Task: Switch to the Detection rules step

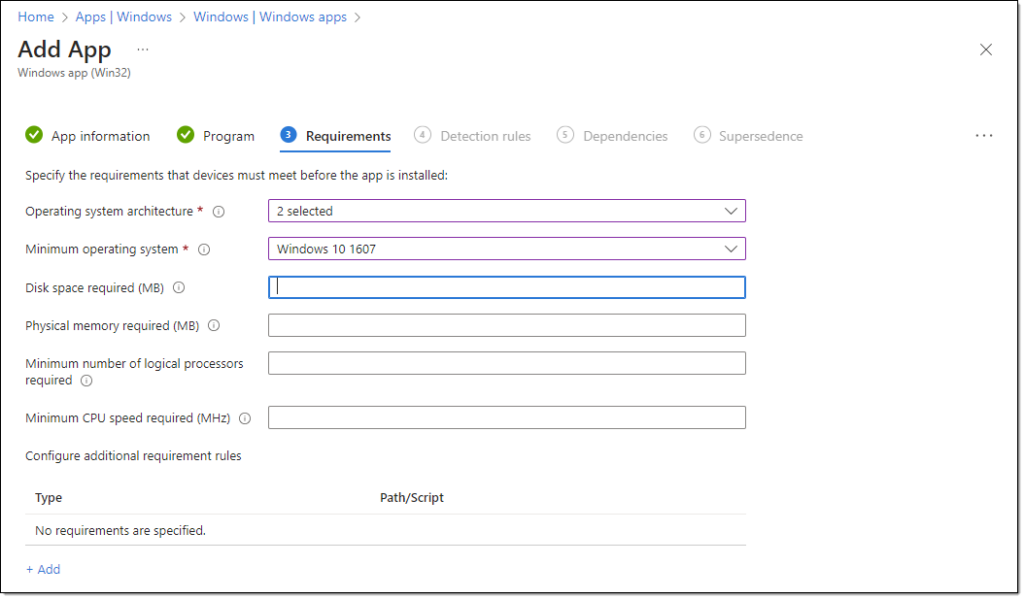Action: [x=485, y=135]
